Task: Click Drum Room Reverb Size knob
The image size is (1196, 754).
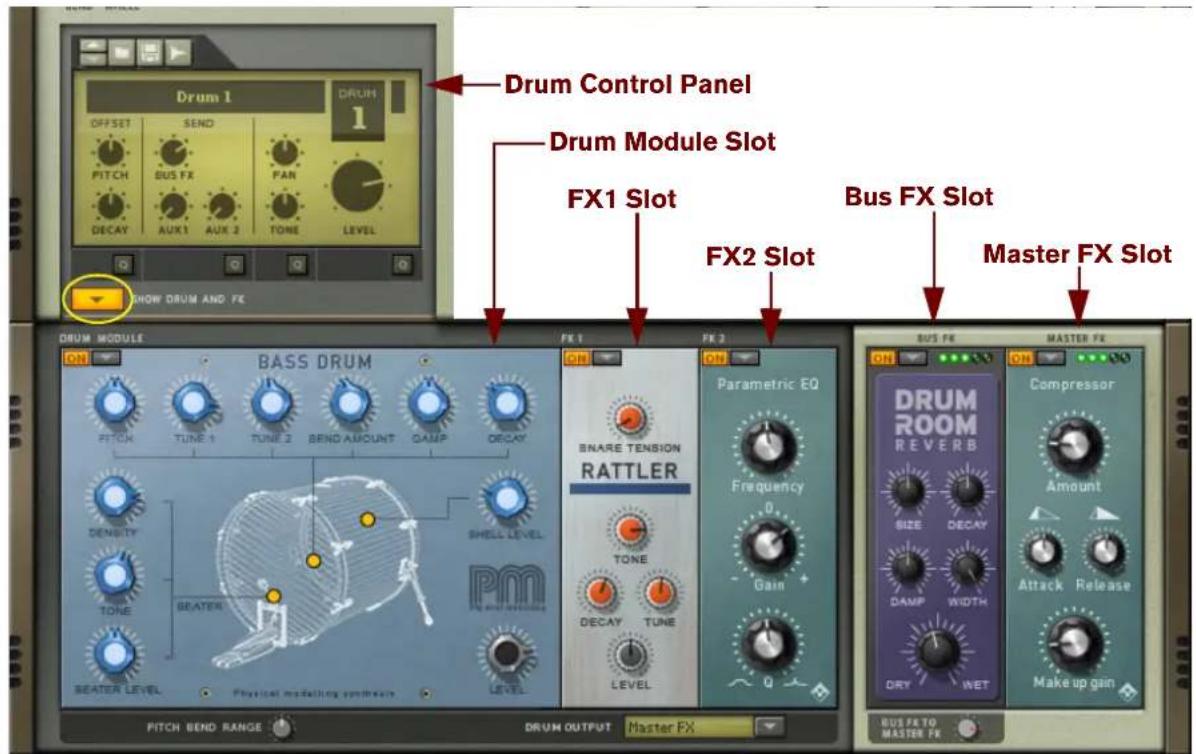Action: pyautogui.click(x=908, y=491)
